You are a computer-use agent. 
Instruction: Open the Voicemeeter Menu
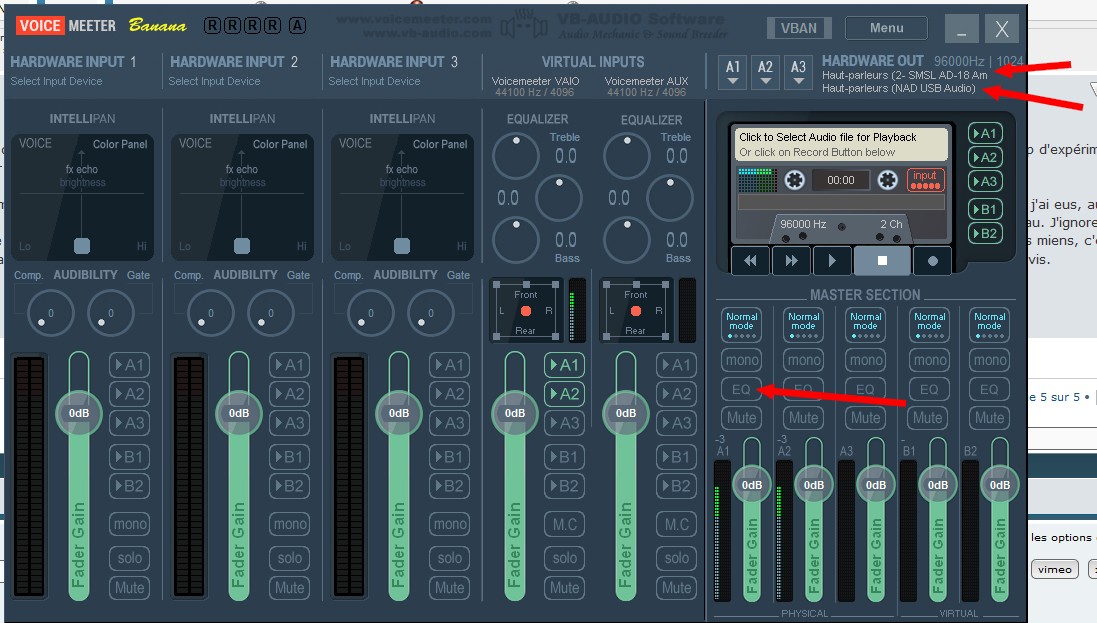pos(886,28)
